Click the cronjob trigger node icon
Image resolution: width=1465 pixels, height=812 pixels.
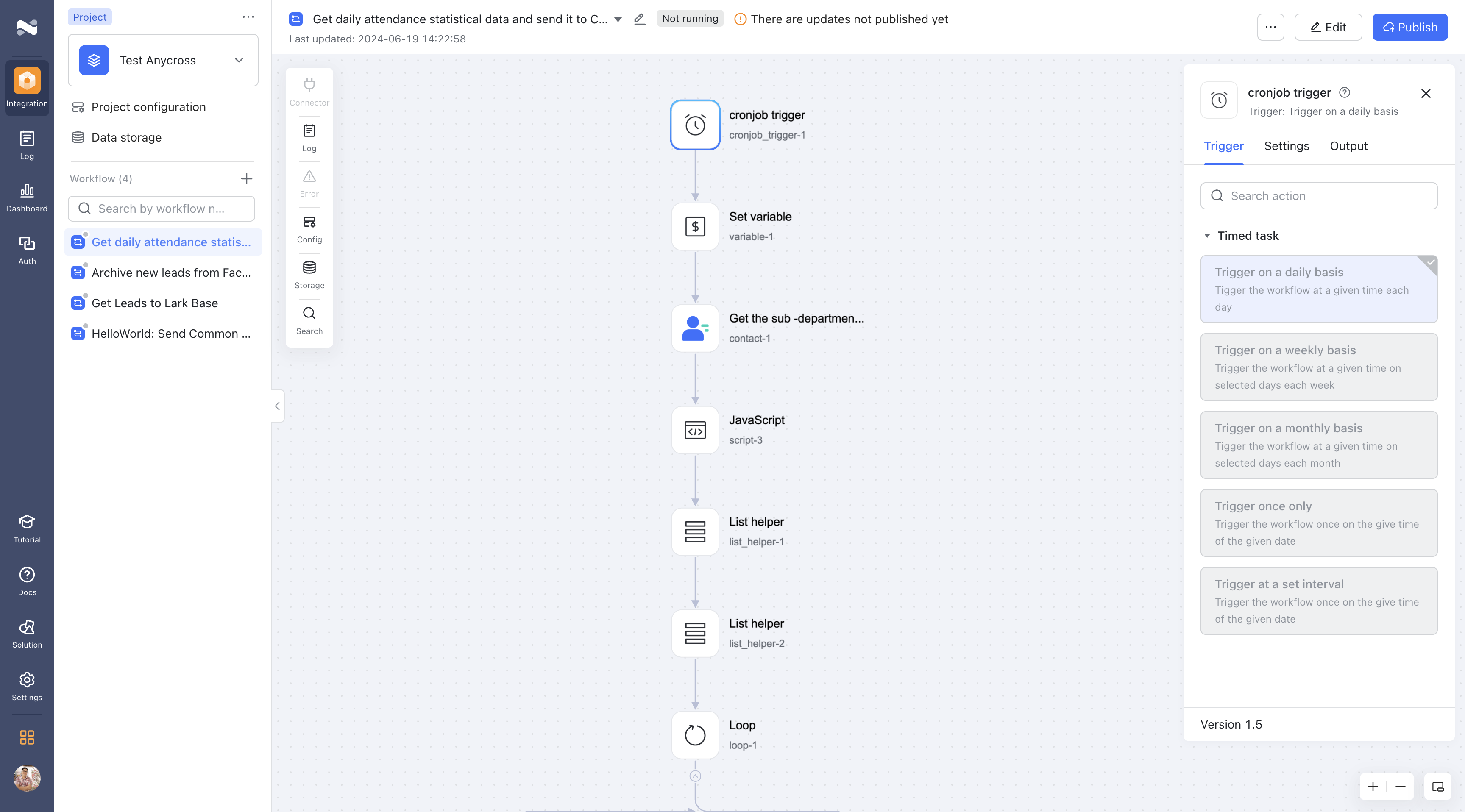[696, 124]
